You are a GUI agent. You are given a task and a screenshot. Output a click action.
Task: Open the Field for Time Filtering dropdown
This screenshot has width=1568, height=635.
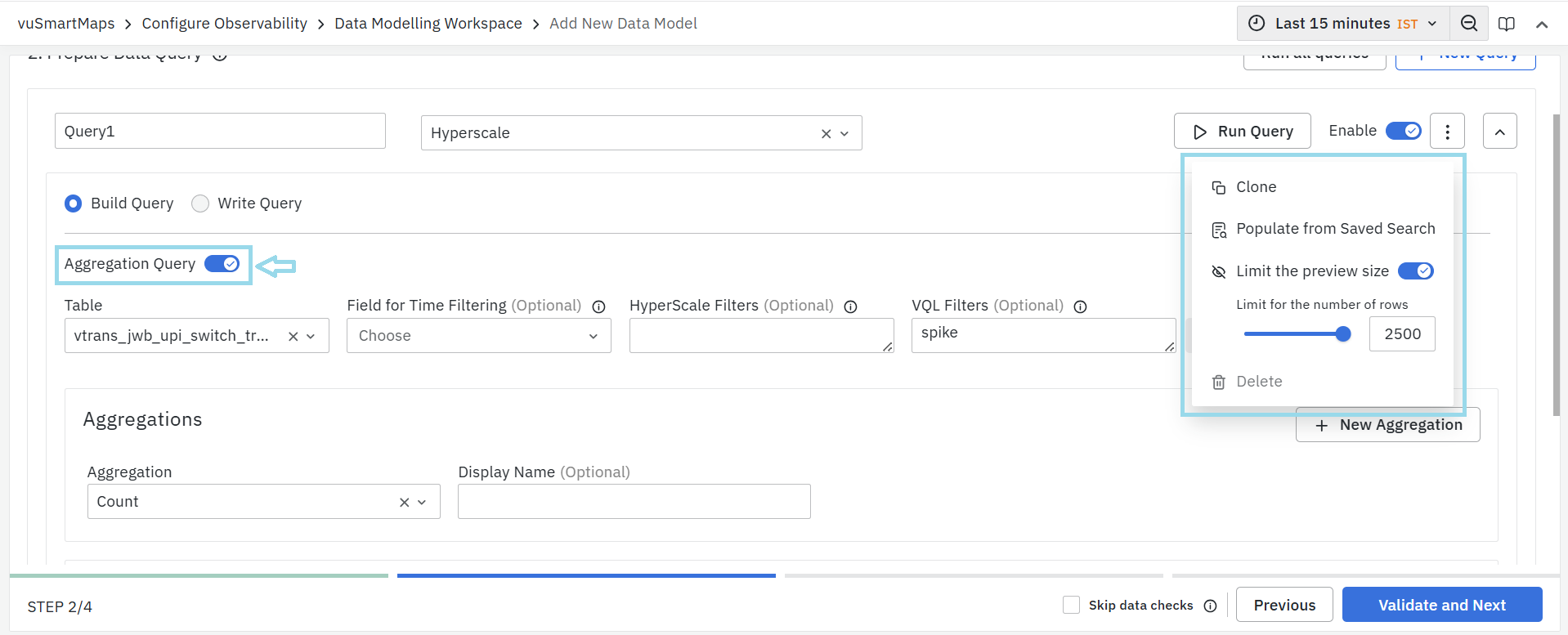coord(478,336)
